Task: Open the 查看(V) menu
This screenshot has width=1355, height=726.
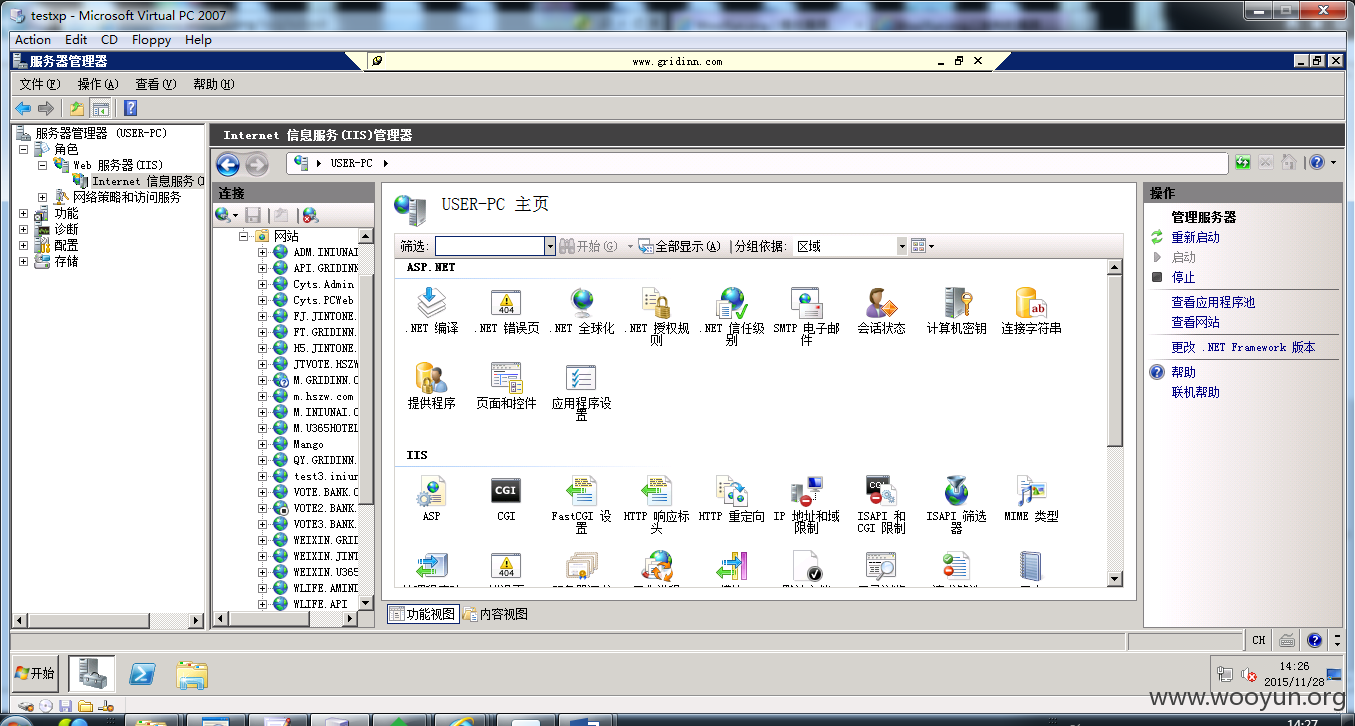Action: pos(155,84)
